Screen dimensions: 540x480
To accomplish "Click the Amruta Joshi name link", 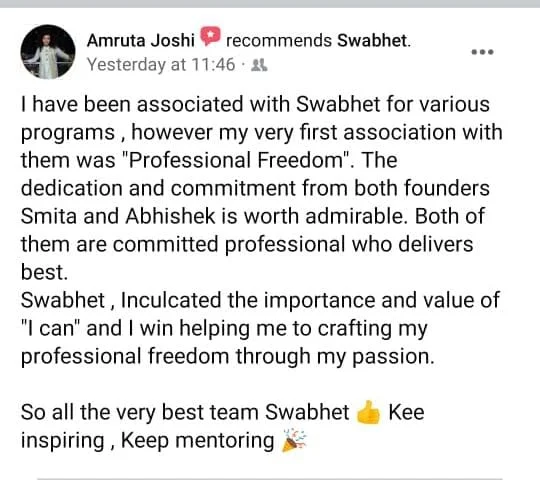I will point(141,41).
